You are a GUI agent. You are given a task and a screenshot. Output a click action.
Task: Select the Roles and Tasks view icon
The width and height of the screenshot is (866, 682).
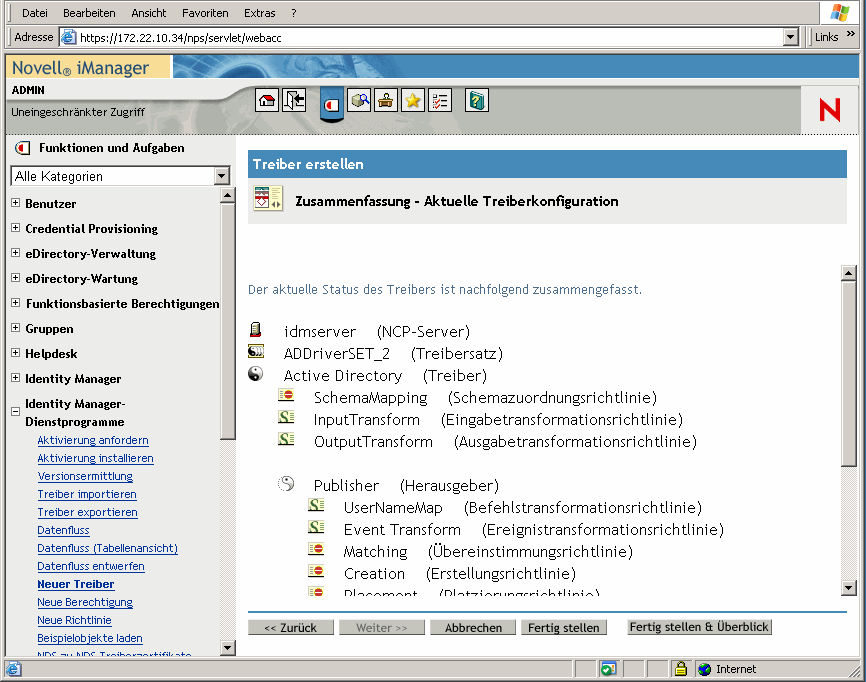332,101
